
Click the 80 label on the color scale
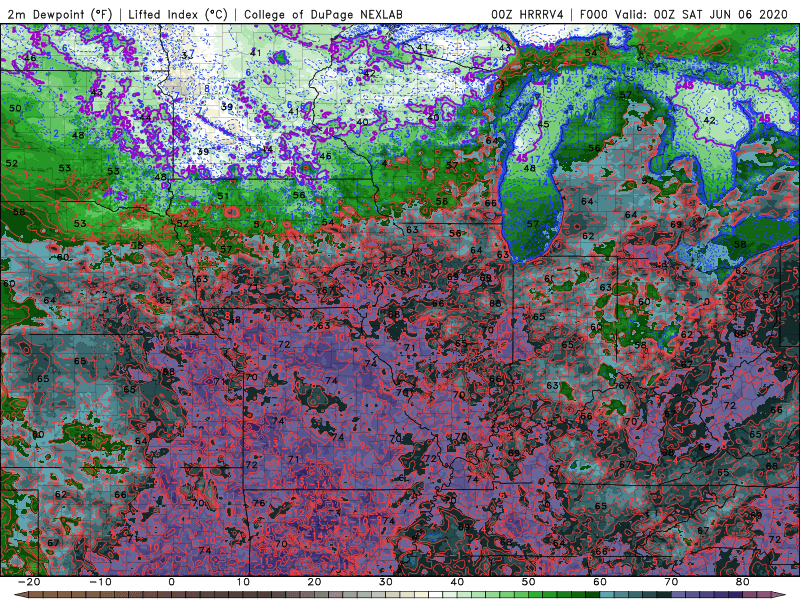coord(743,582)
